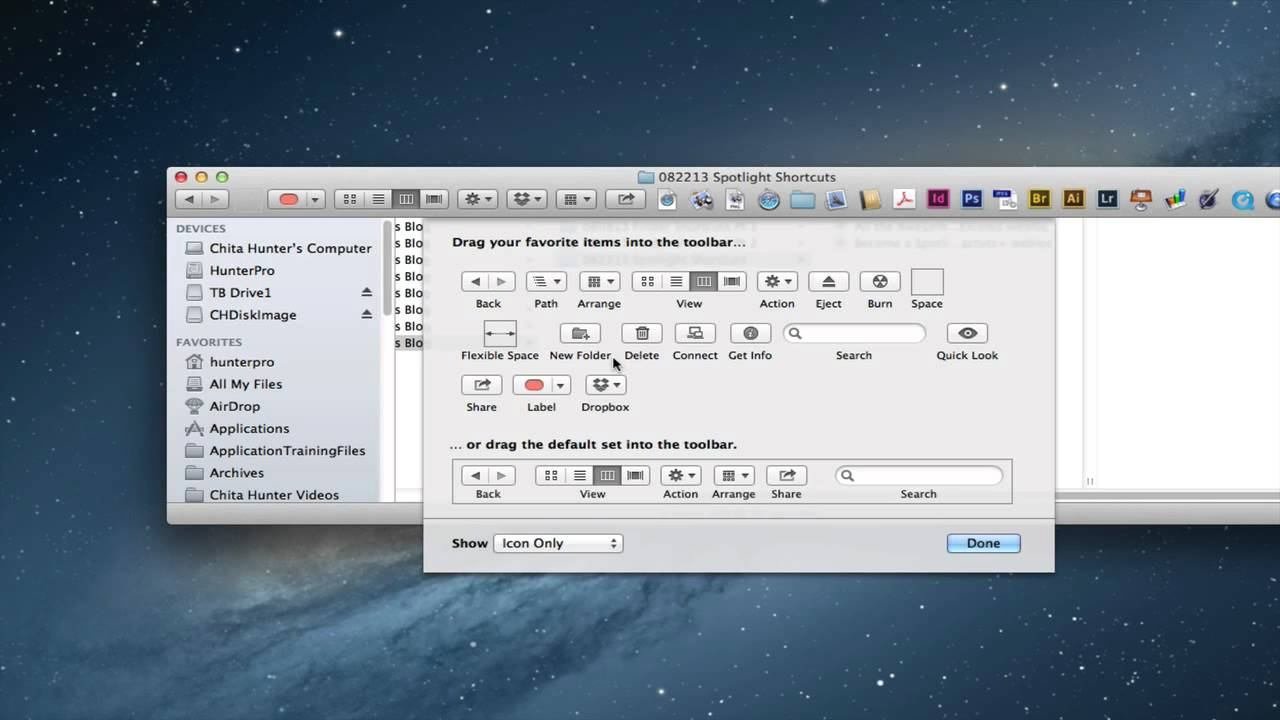Viewport: 1280px width, 720px height.
Task: Click the Eject icon in customize sheet
Action: [x=828, y=282]
